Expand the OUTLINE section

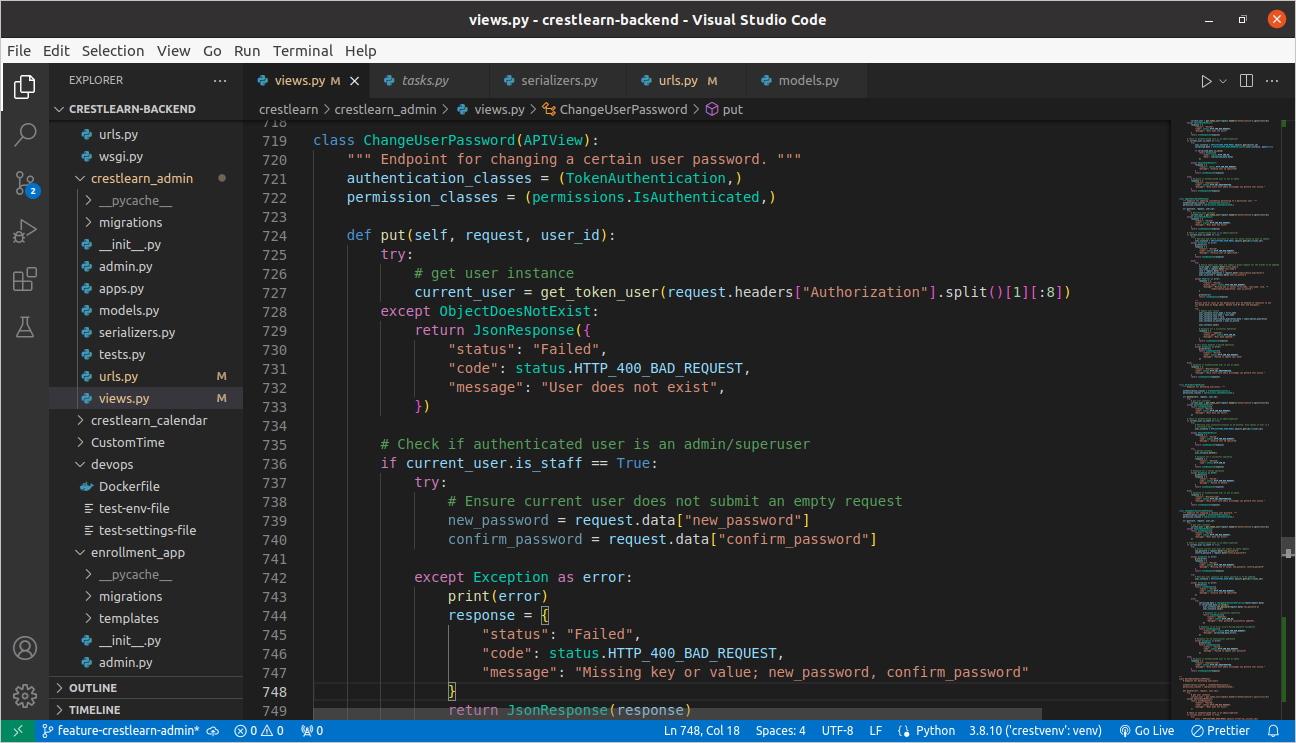point(146,688)
